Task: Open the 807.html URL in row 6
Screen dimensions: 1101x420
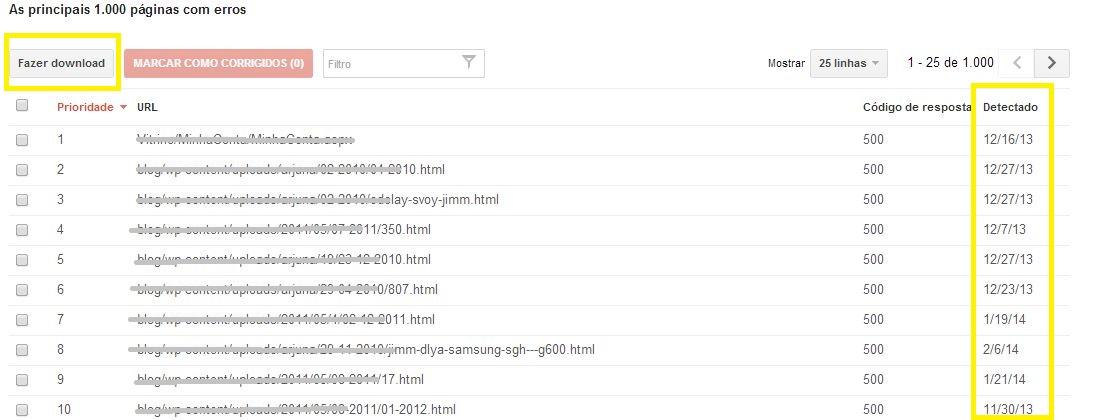Action: 287,289
